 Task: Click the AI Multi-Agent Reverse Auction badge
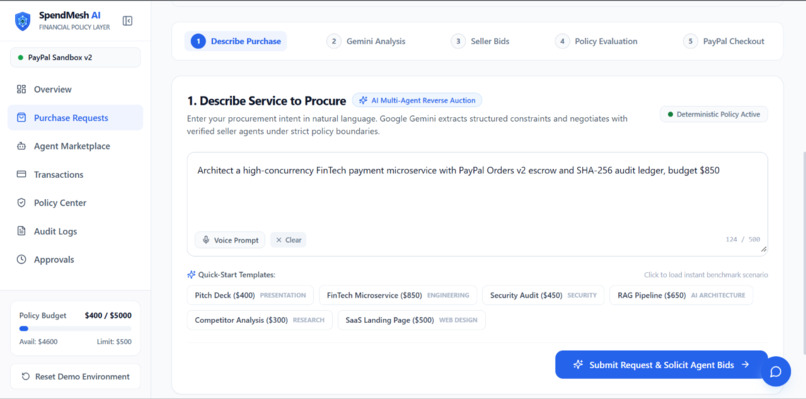pyautogui.click(x=417, y=100)
